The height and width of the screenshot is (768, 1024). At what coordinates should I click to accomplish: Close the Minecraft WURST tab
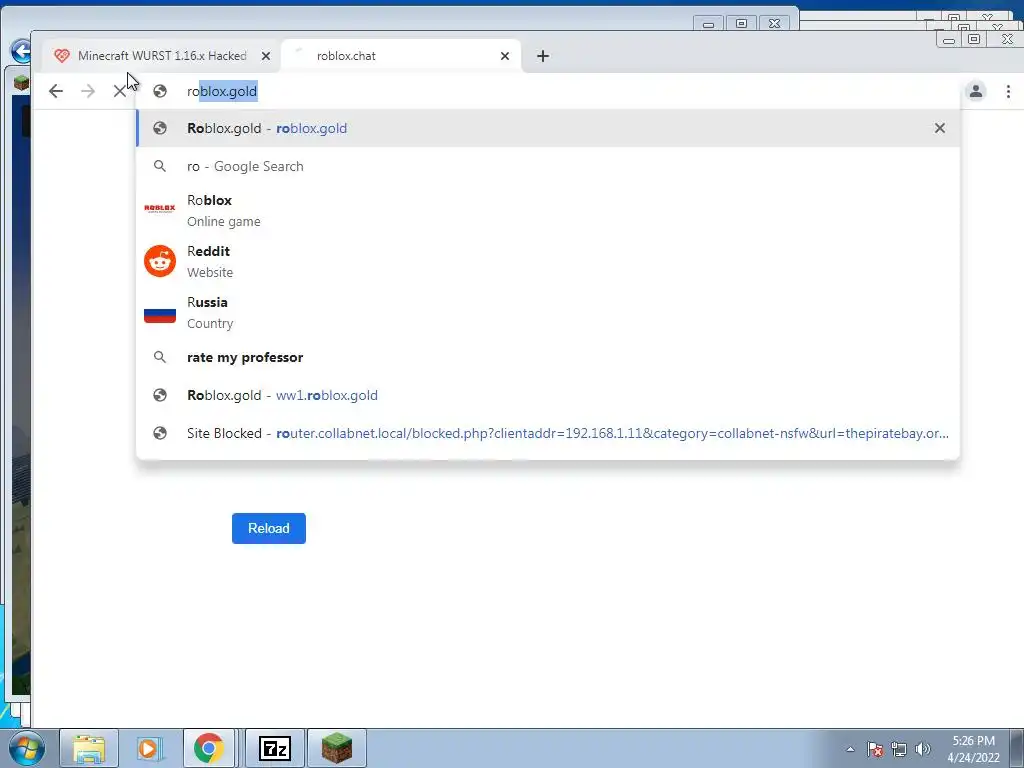[x=266, y=56]
